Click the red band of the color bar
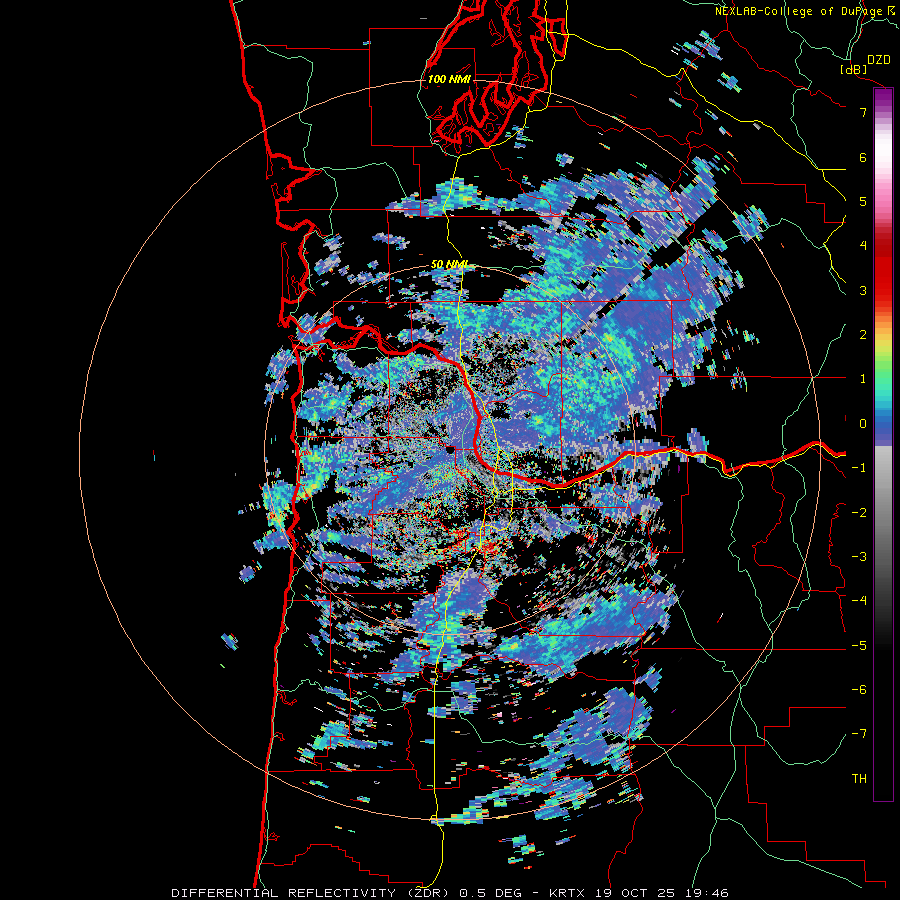This screenshot has width=900, height=900. point(883,270)
